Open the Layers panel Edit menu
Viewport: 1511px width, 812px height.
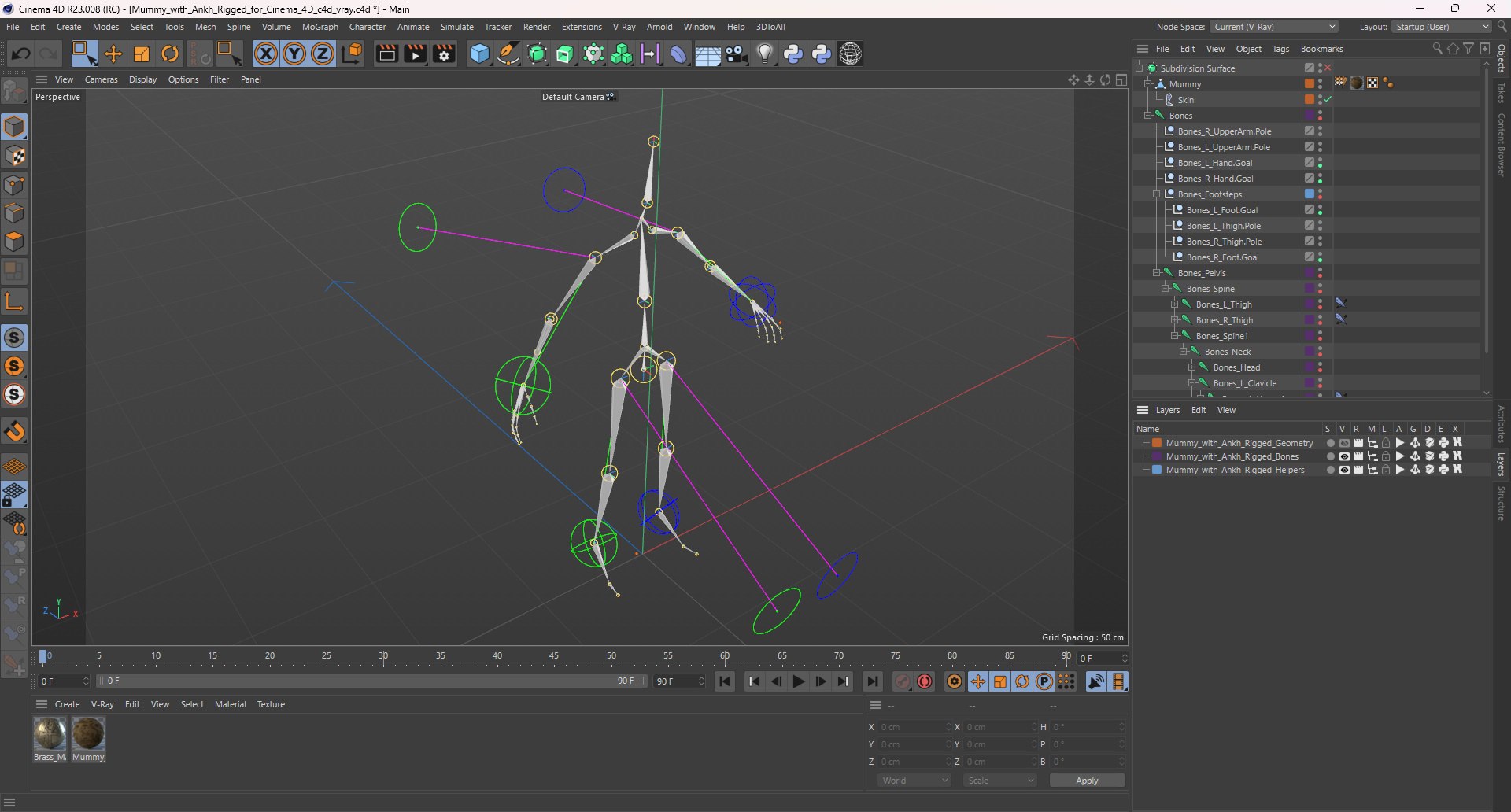(x=1199, y=410)
